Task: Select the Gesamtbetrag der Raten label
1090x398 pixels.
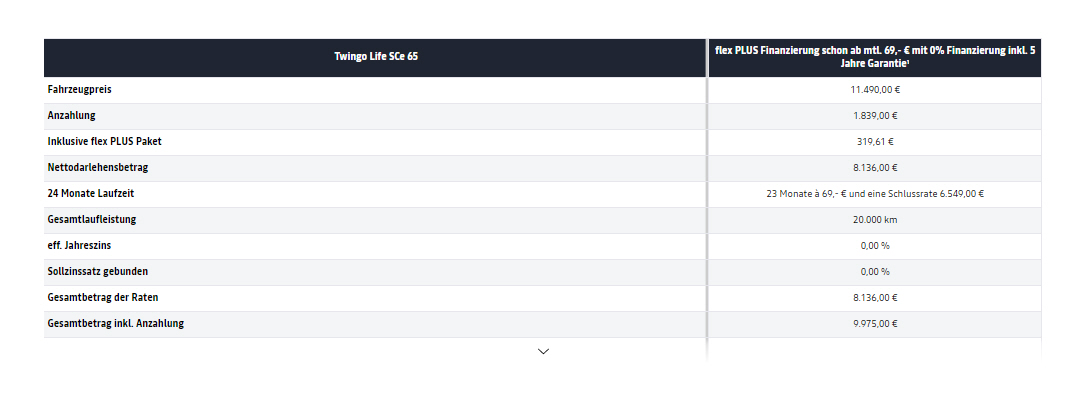Action: pos(103,297)
